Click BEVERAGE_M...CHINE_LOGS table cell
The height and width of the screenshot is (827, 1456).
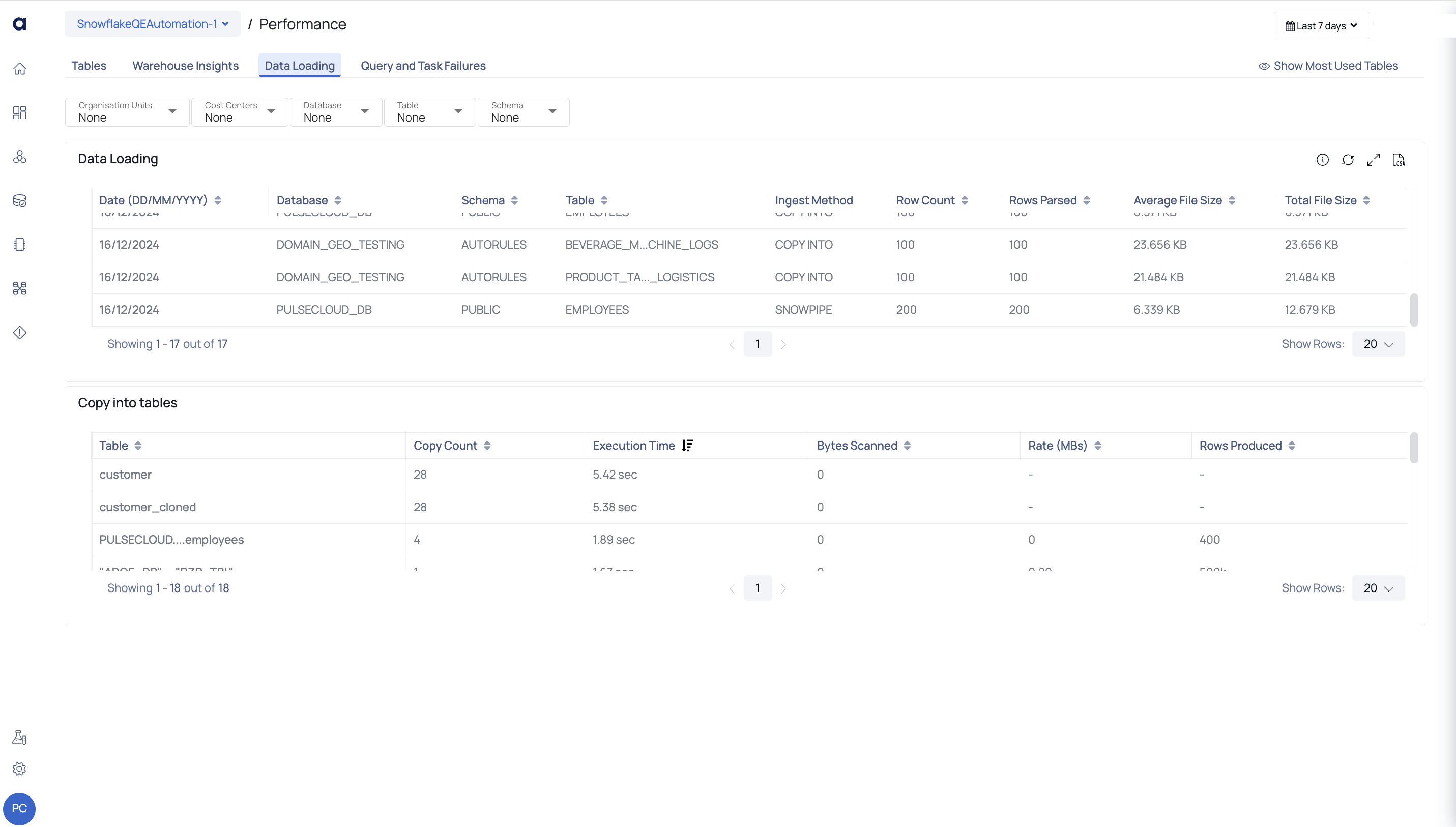(x=642, y=245)
